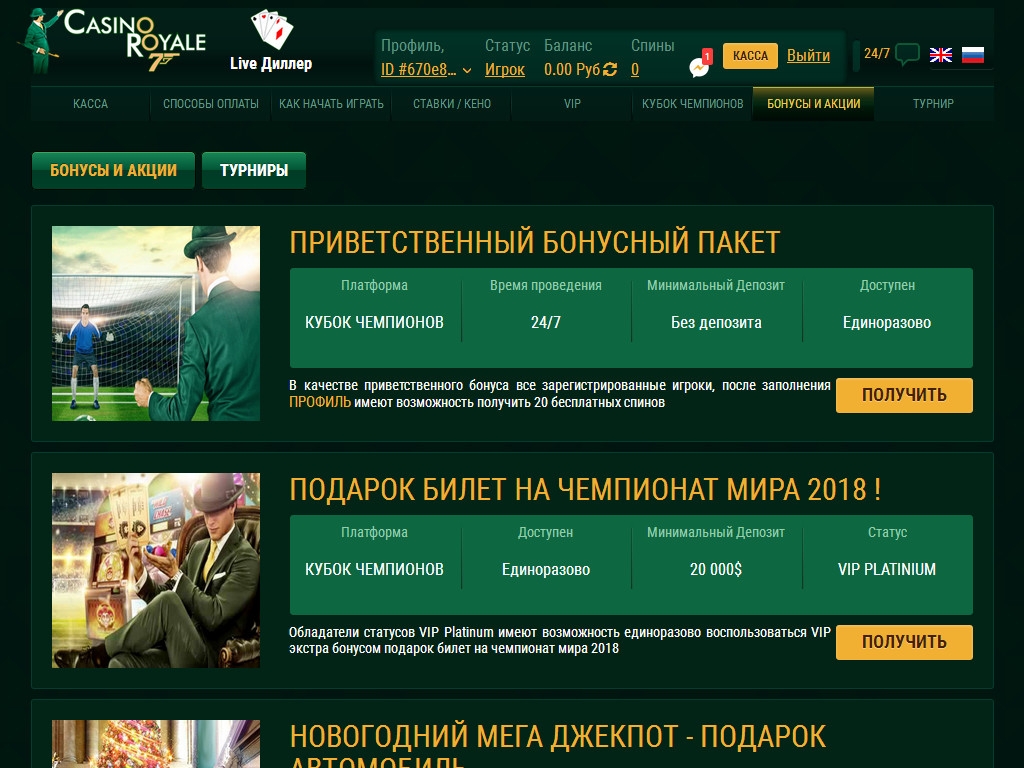Open the goalkeeper welcome bonus thumbnail
The image size is (1024, 768).
pos(156,323)
